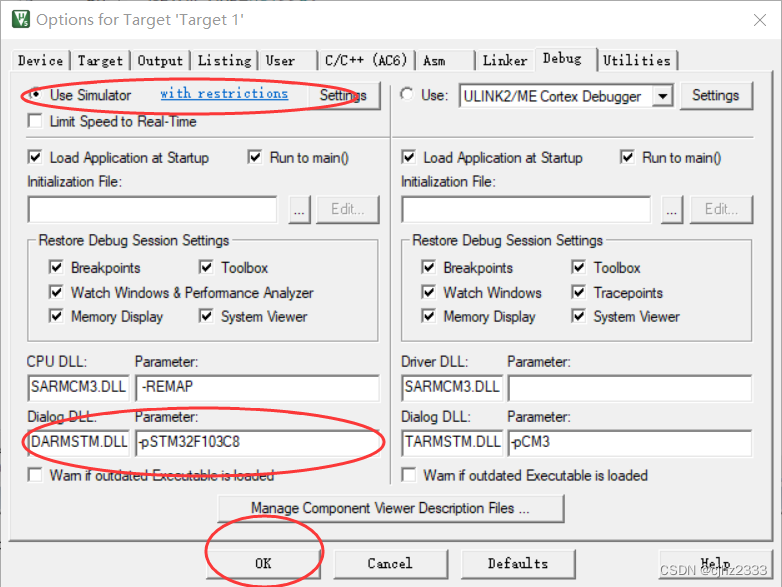Select the Debug tab
Viewport: 782px width, 587px height.
[565, 59]
